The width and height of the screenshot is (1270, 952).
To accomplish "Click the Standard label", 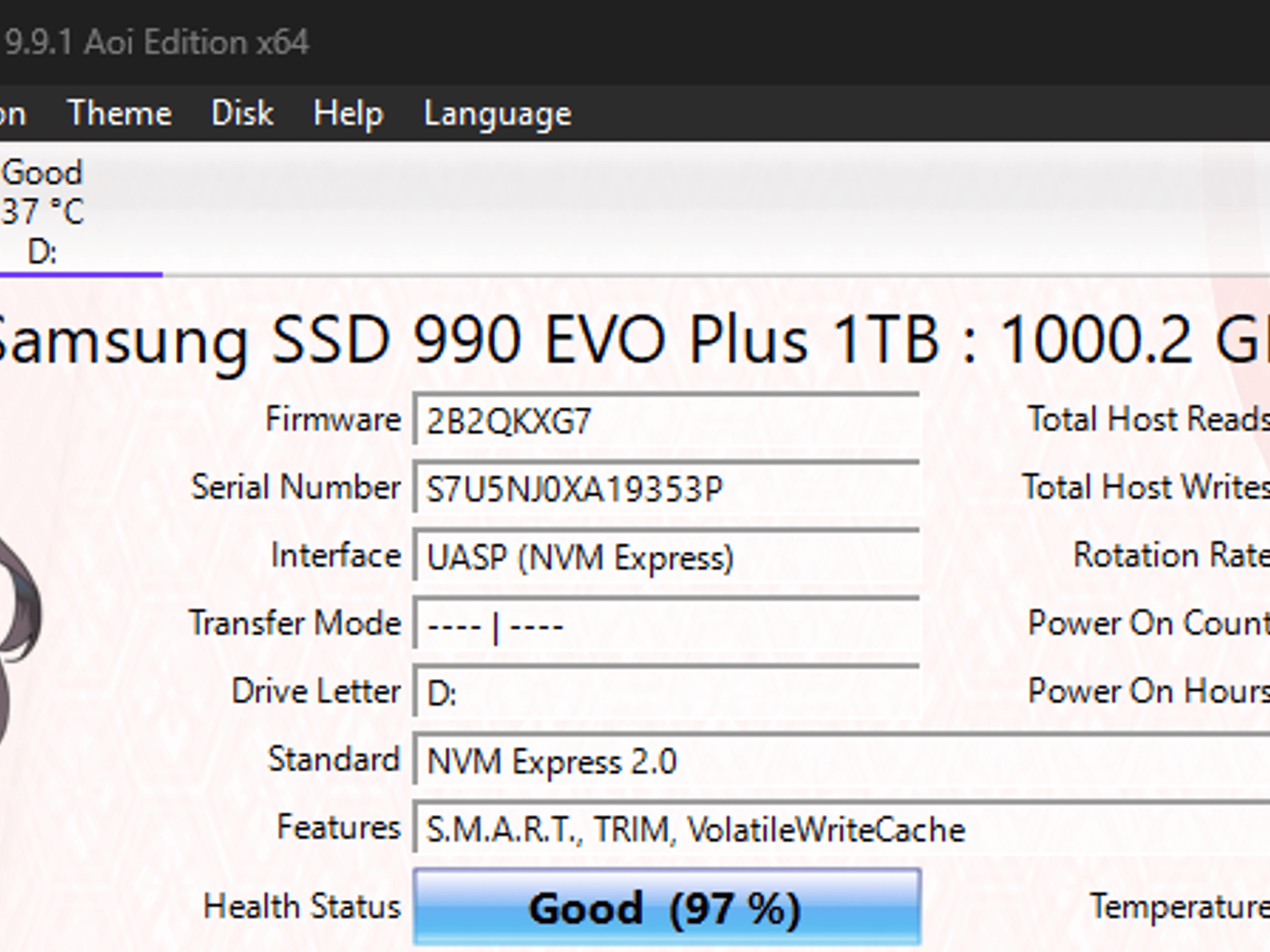I will (x=334, y=759).
